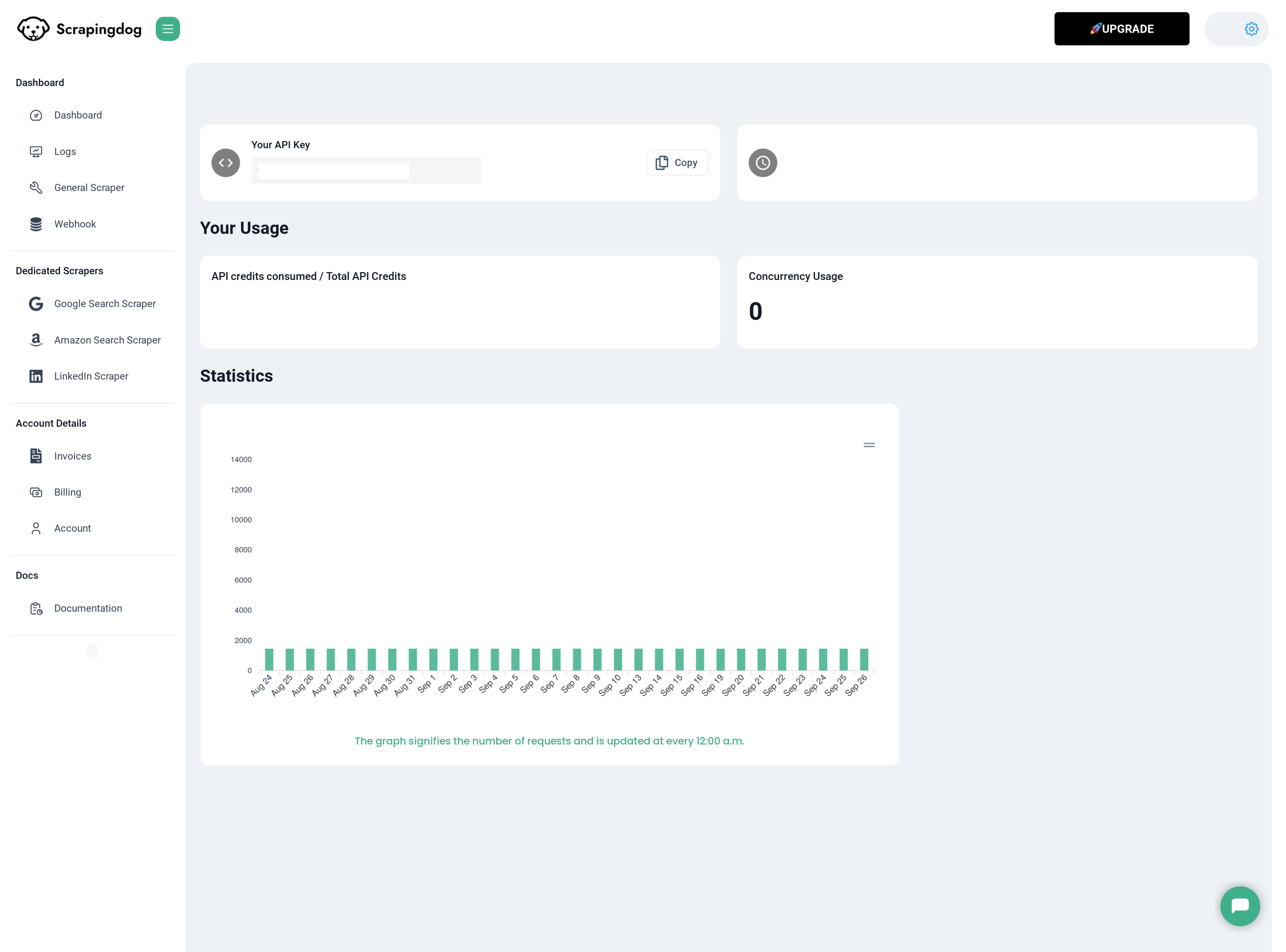Click the Scrapingdog dog logo

click(33, 29)
